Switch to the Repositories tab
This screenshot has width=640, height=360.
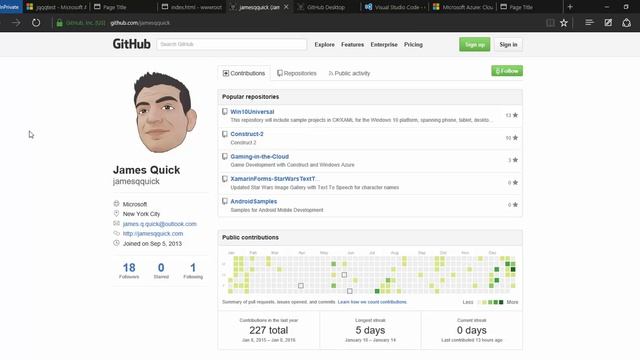click(x=297, y=73)
